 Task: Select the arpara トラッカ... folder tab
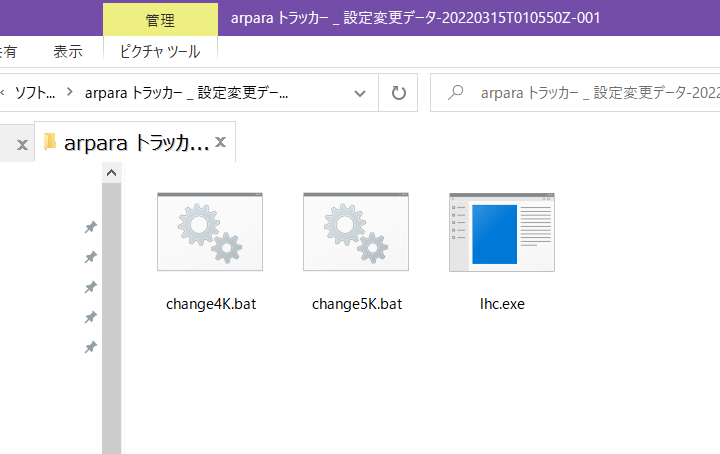135,142
